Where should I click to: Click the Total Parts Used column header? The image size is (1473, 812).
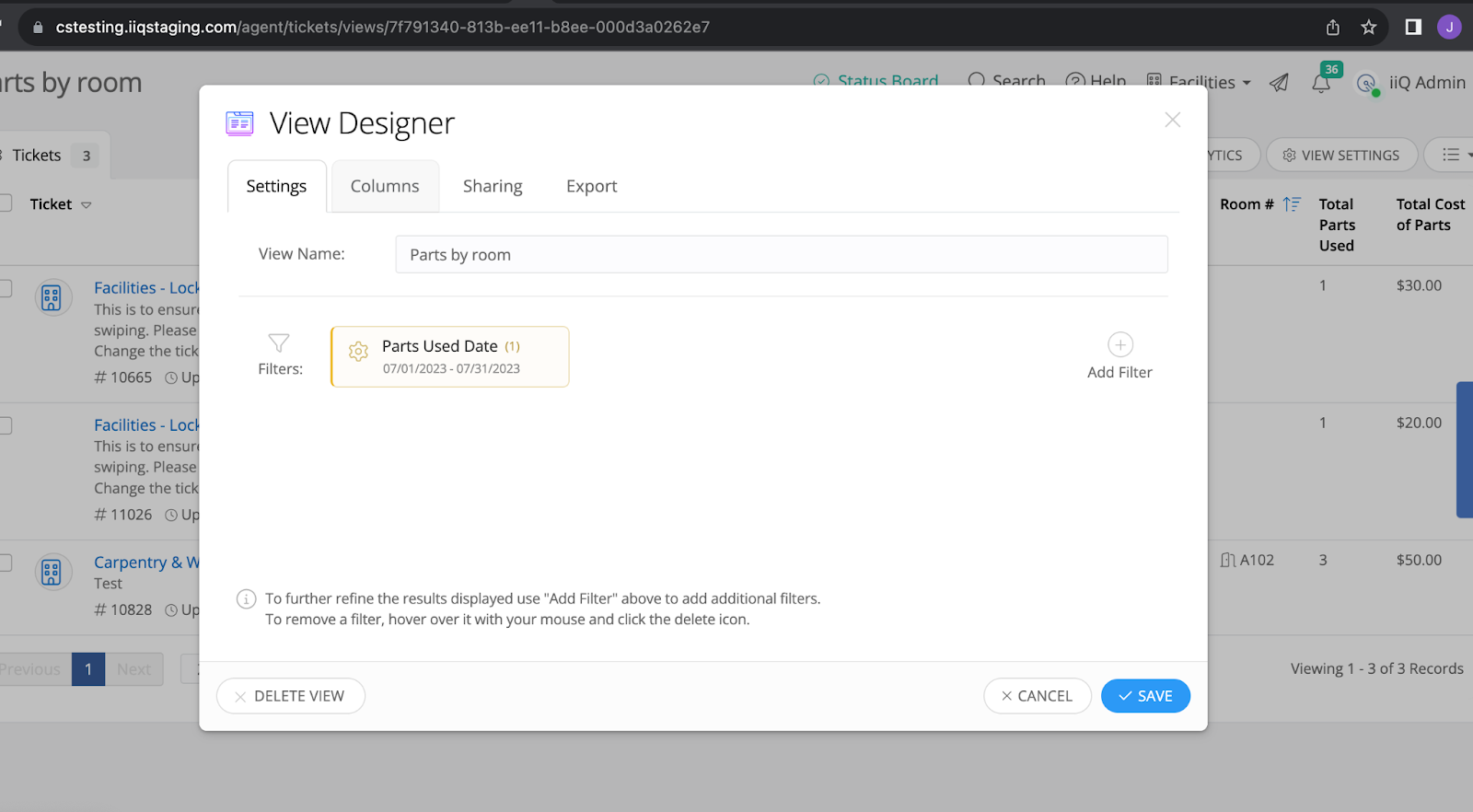click(x=1337, y=225)
